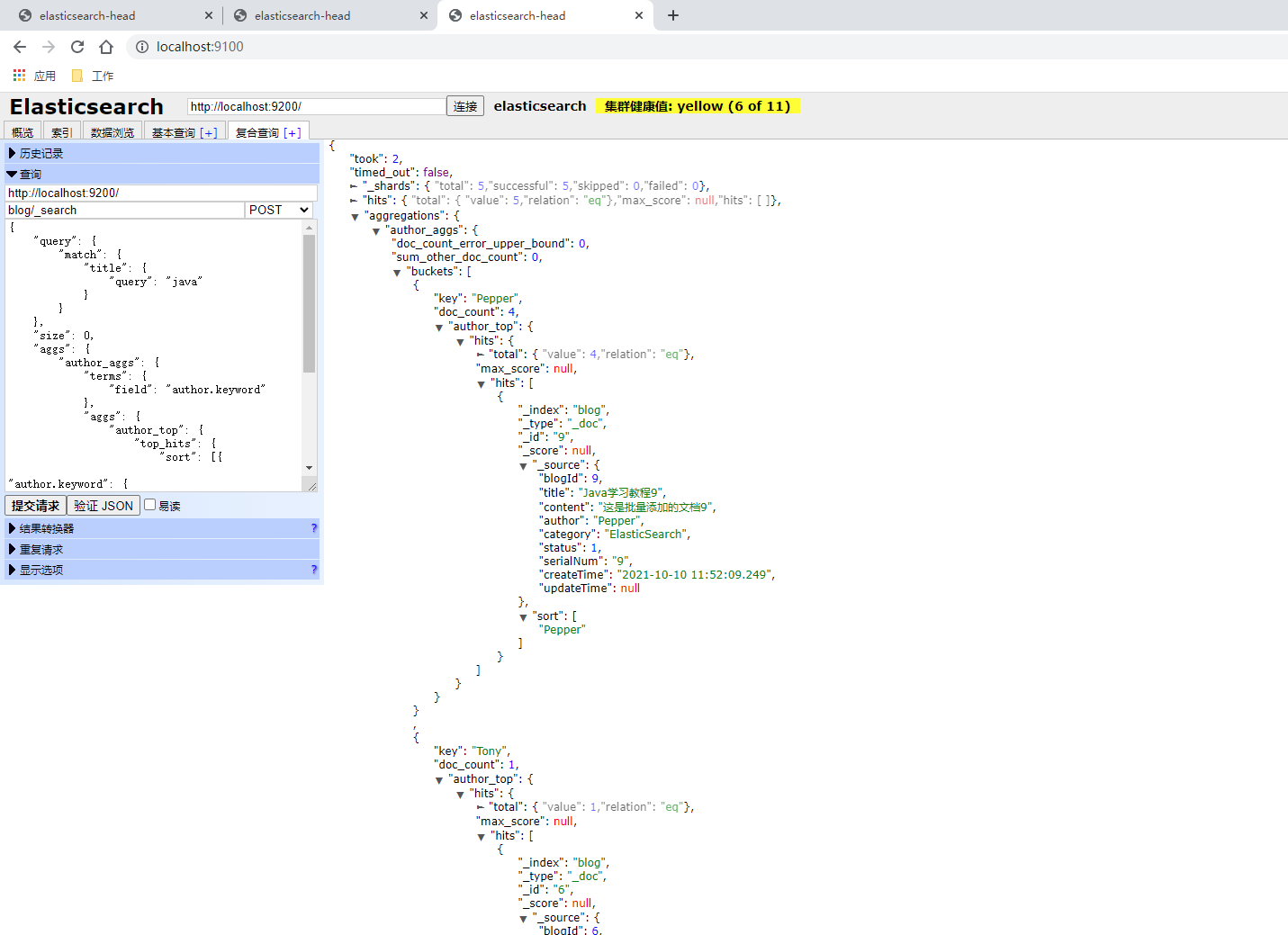
Task: Switch to the 数据浏览 tab
Action: coord(112,131)
